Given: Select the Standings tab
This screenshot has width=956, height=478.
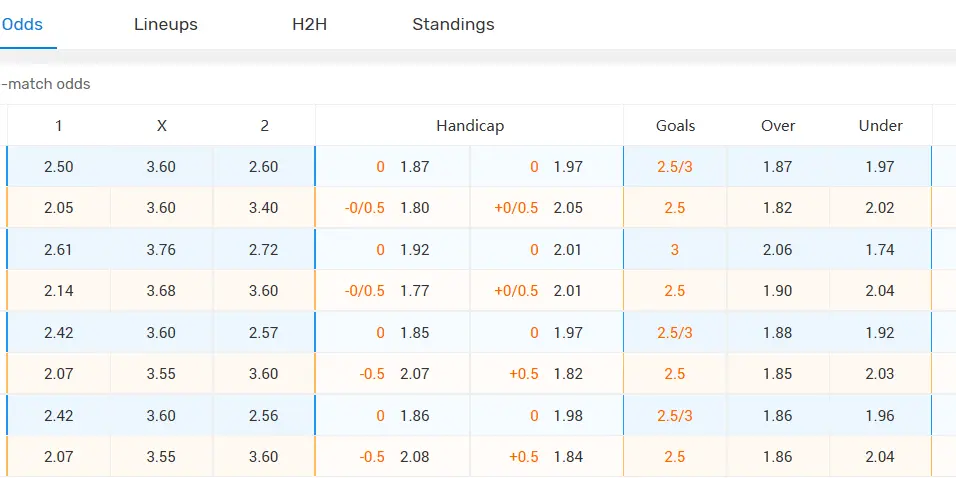Looking at the screenshot, I should point(453,24).
